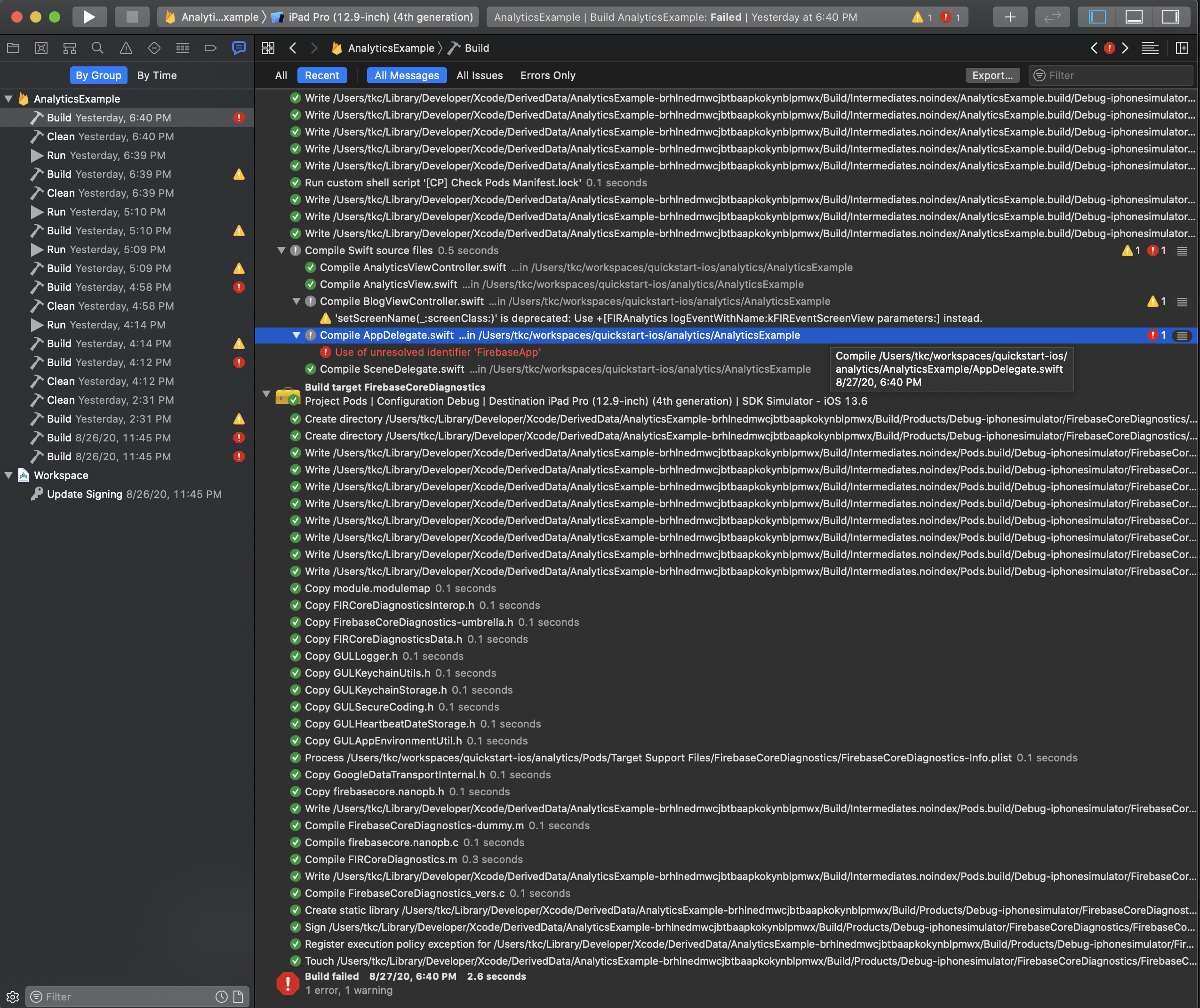The width and height of the screenshot is (1200, 1008).
Task: Show transcript for Compile AppDelegate.swift row
Action: coord(1182,336)
